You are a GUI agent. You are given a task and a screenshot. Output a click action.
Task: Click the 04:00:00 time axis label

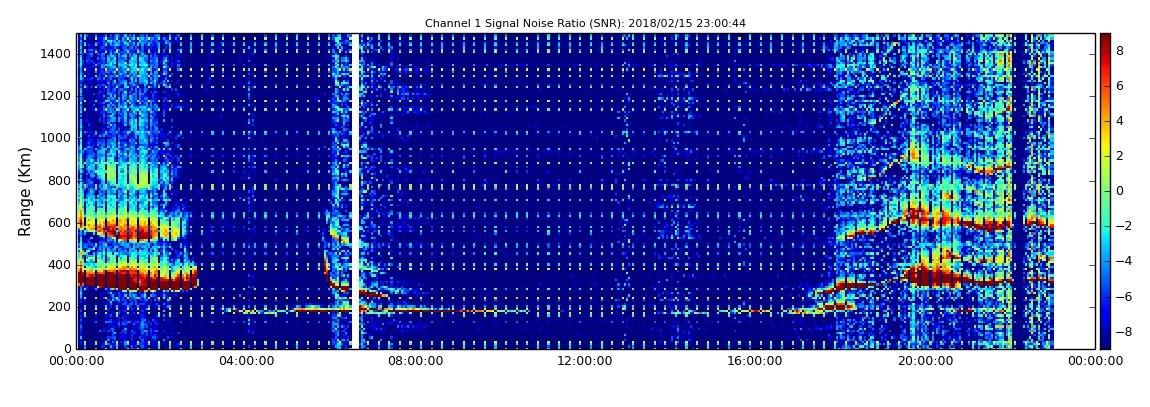click(x=246, y=361)
